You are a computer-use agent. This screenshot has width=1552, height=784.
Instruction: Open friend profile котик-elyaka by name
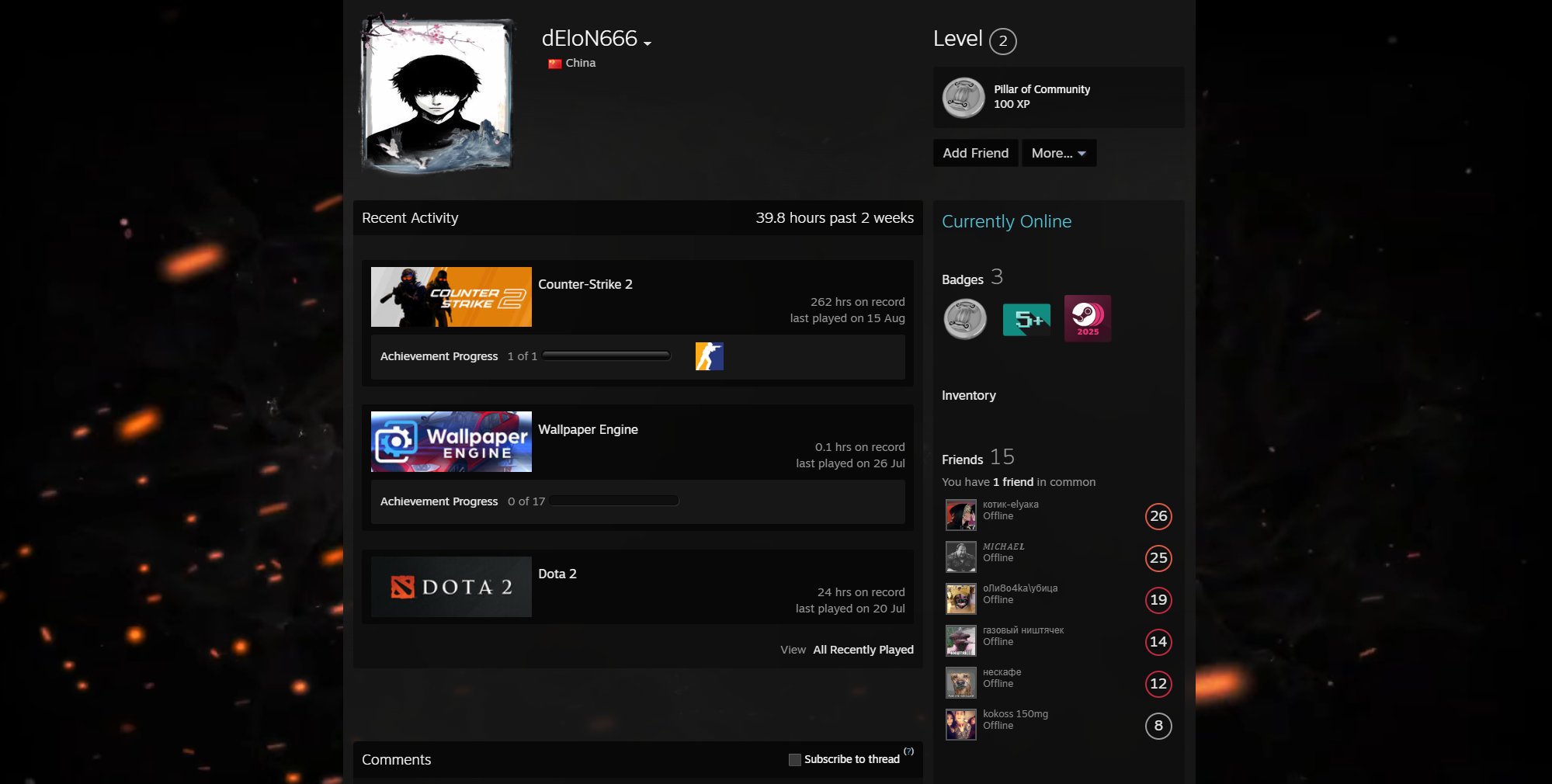tap(1011, 505)
